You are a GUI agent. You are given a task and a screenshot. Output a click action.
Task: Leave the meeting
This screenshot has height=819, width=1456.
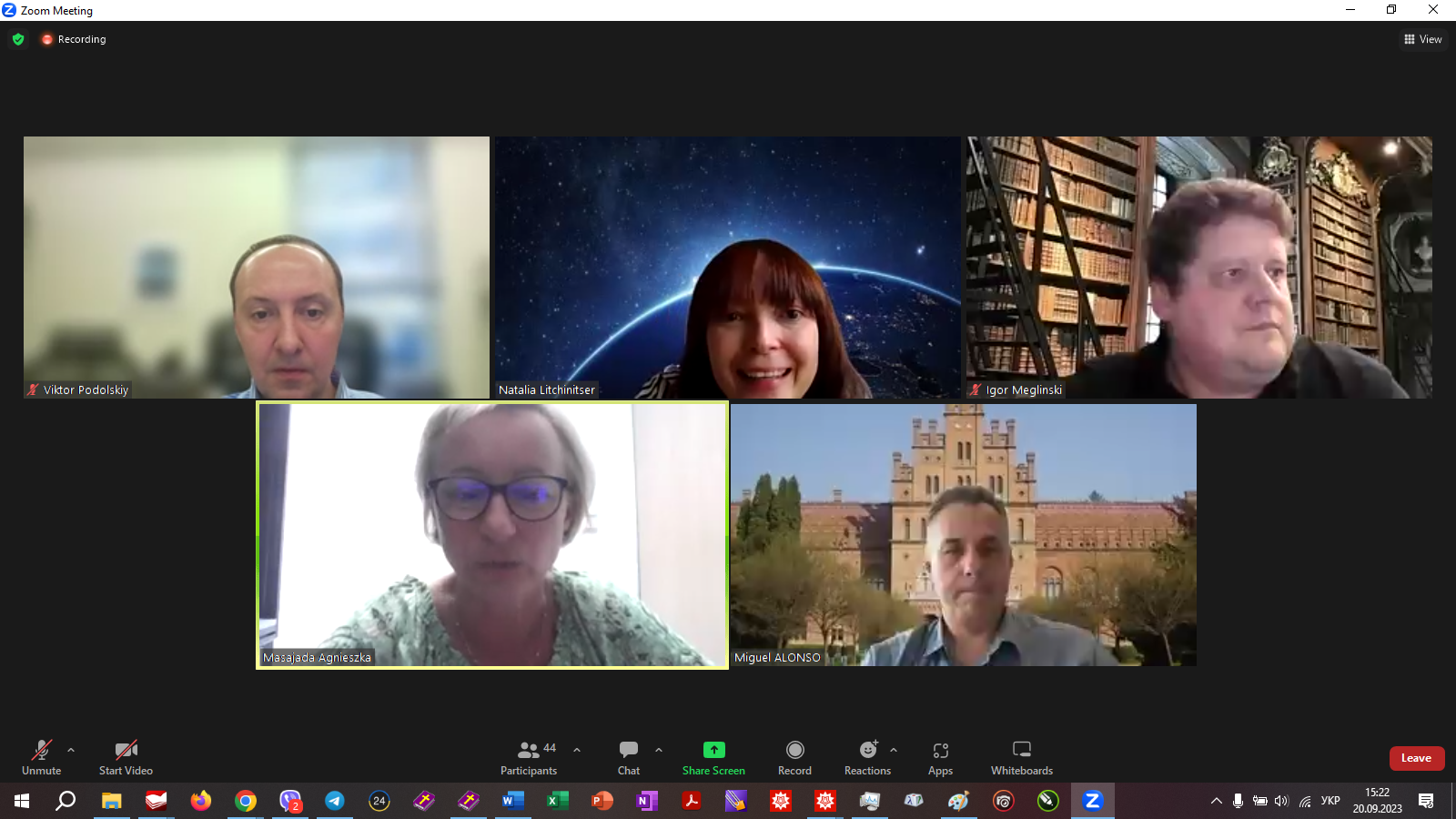click(1417, 758)
